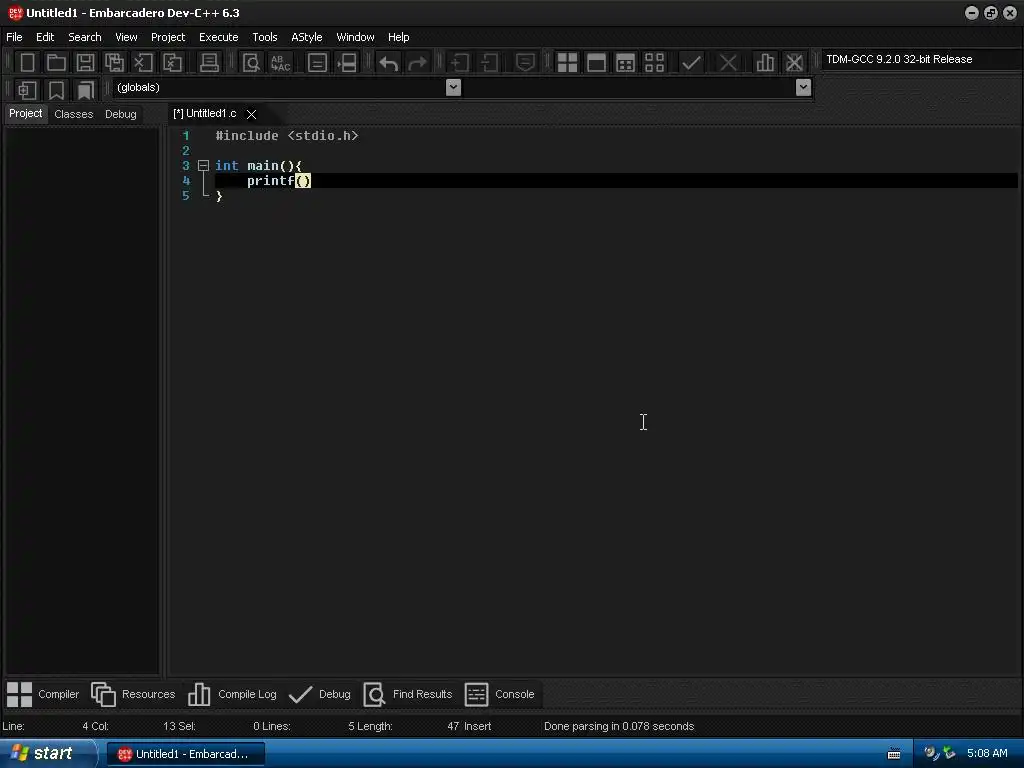Click the Save All toolbar icon
This screenshot has height=768, width=1024.
click(x=114, y=63)
